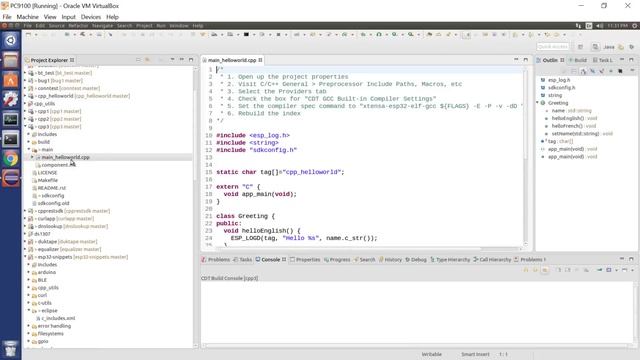The height and width of the screenshot is (360, 640).
Task: Collapse the esp32-snippets project
Action: point(25,257)
